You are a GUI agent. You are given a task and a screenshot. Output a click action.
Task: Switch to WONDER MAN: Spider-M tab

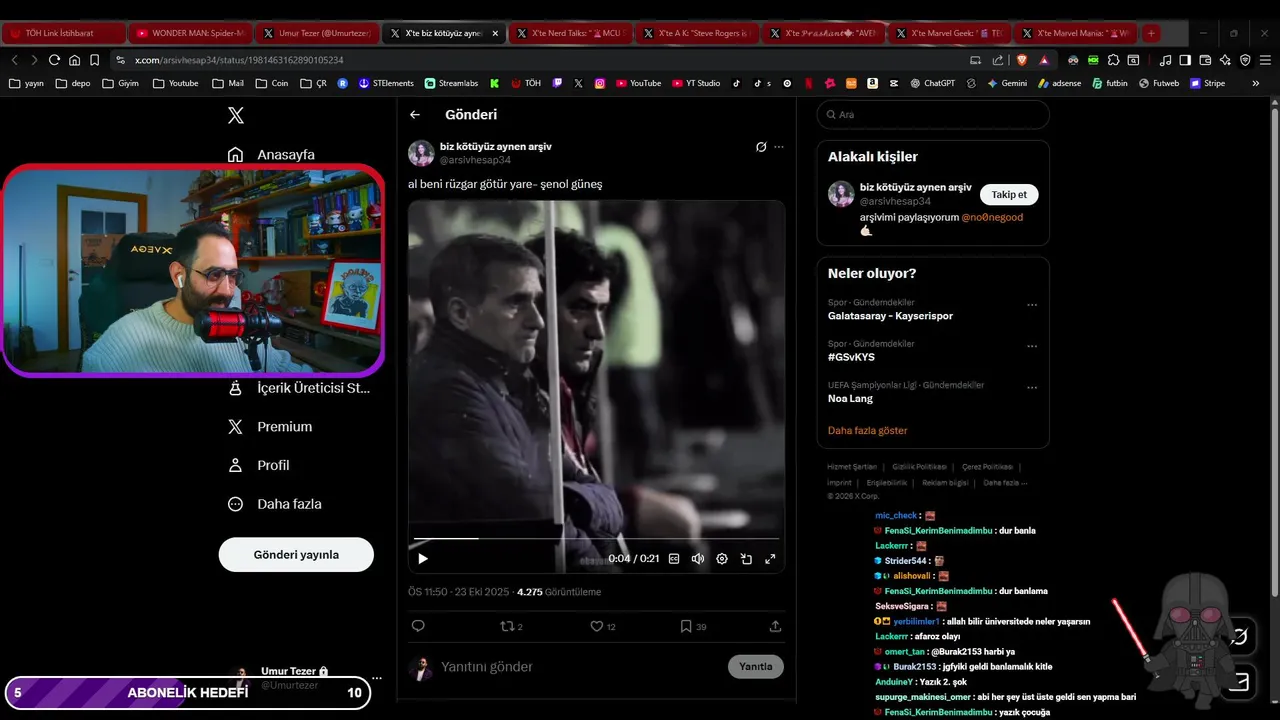(190, 33)
